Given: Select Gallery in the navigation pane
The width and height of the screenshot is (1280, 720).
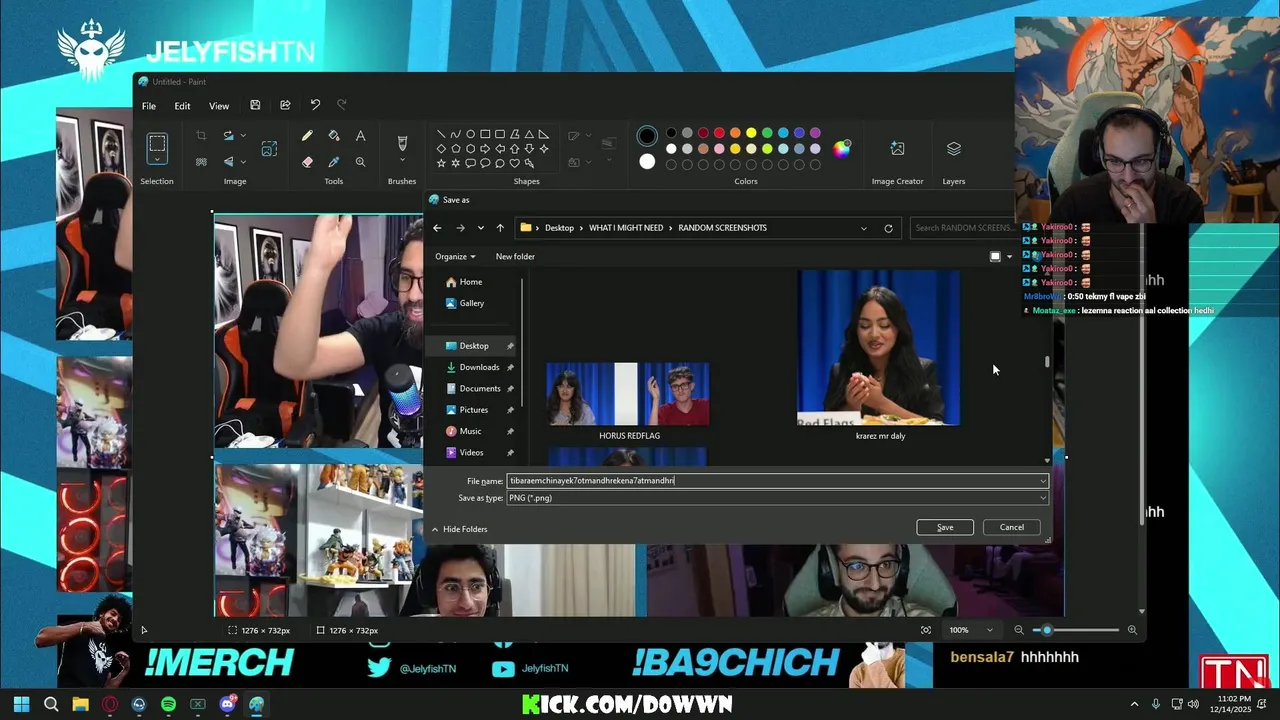Looking at the screenshot, I should [472, 303].
